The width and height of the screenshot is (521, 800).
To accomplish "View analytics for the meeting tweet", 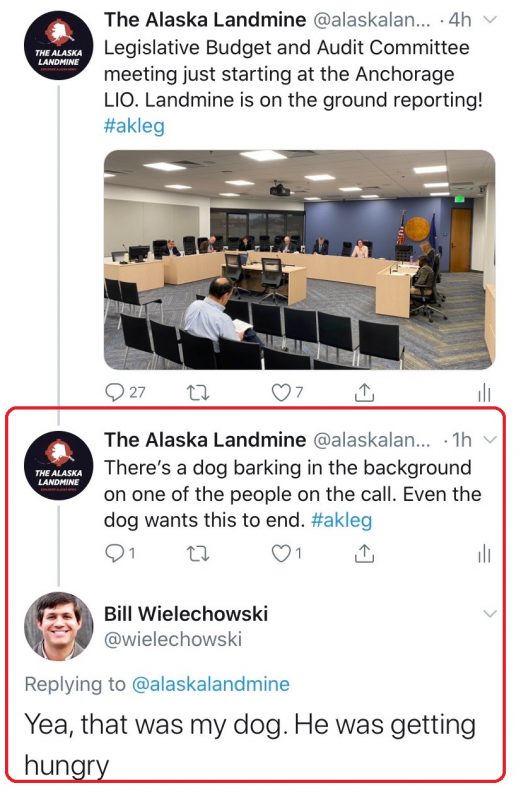I will click(x=484, y=393).
